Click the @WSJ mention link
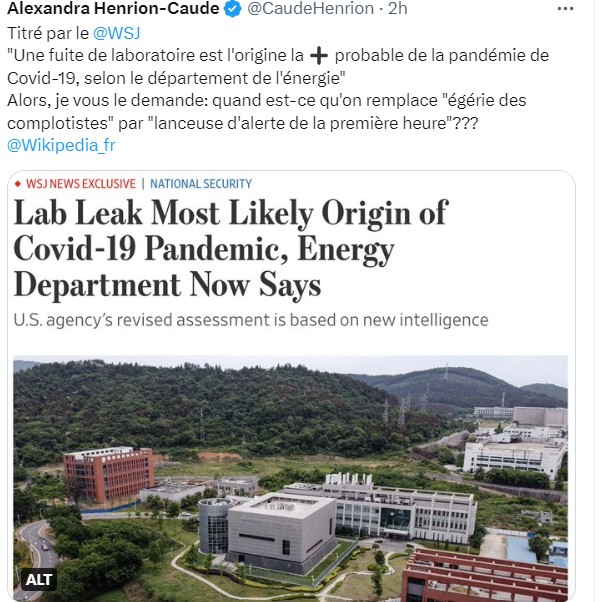608x602 pixels. tap(115, 33)
